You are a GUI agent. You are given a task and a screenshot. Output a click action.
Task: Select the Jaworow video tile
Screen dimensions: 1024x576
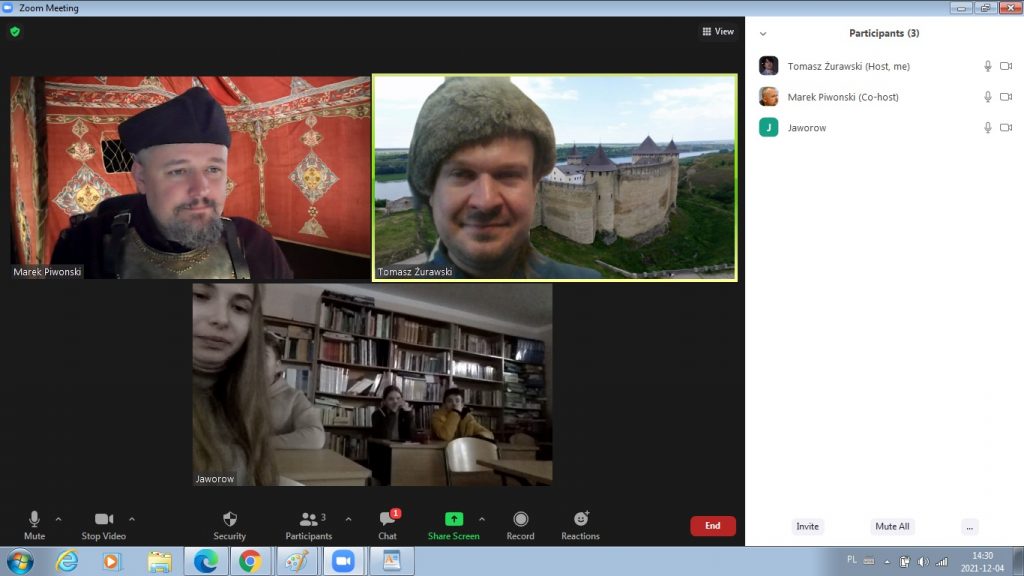point(372,384)
